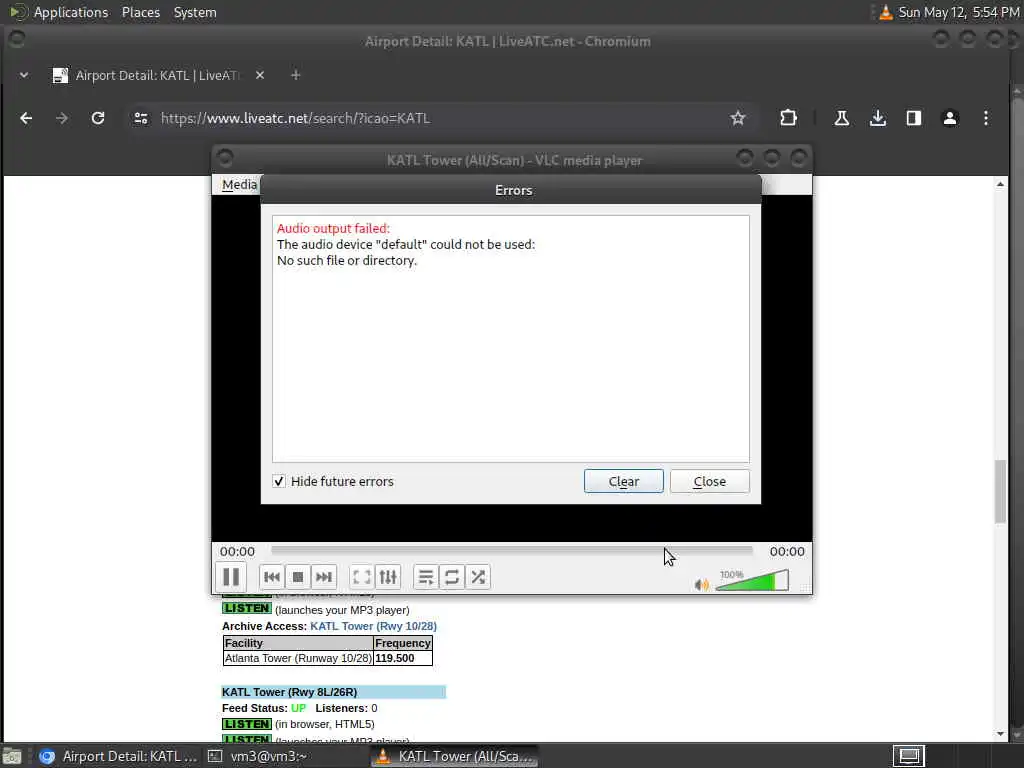
Task: Open a new Chromium tab
Action: 295,75
